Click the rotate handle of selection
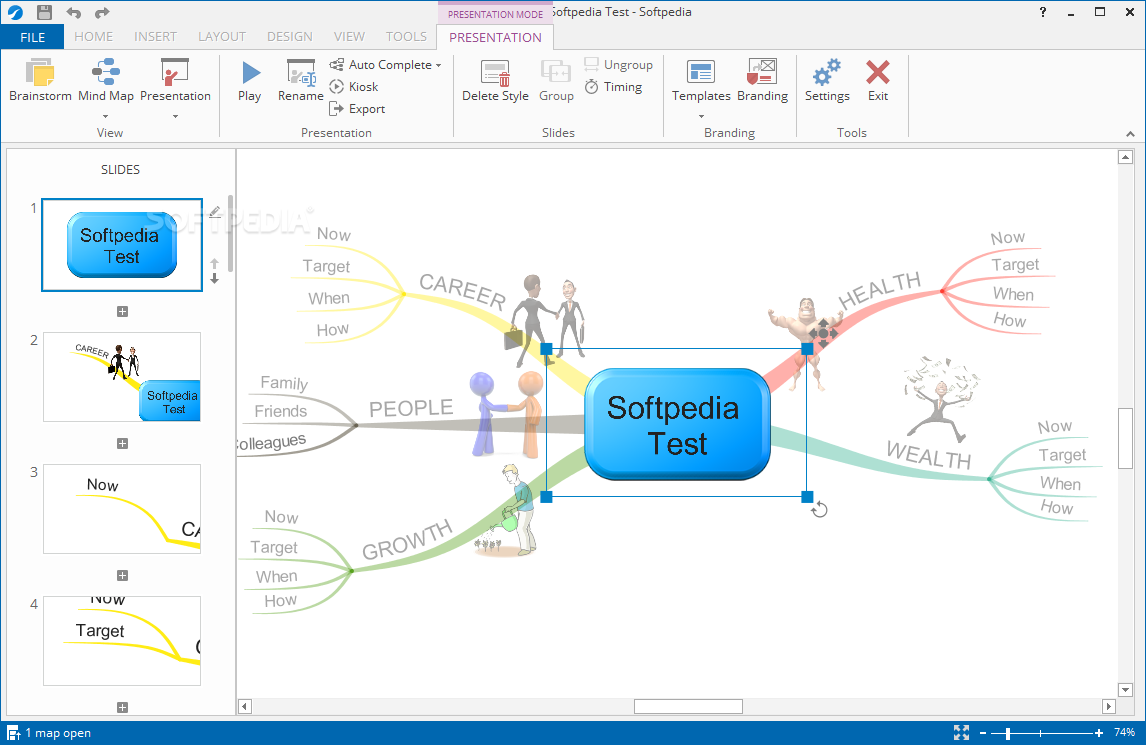The width and height of the screenshot is (1146, 745). coord(819,510)
